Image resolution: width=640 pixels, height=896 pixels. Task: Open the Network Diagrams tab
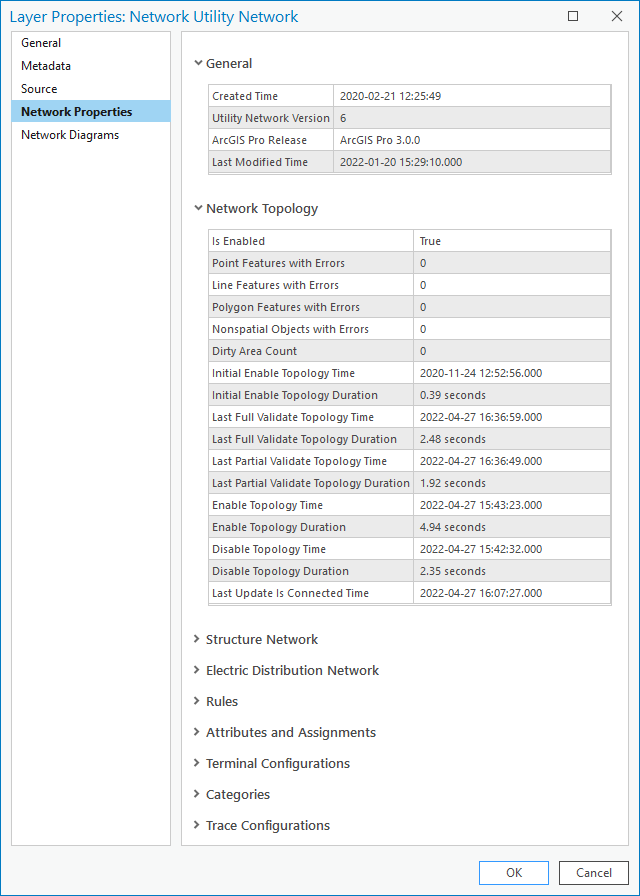(x=70, y=135)
